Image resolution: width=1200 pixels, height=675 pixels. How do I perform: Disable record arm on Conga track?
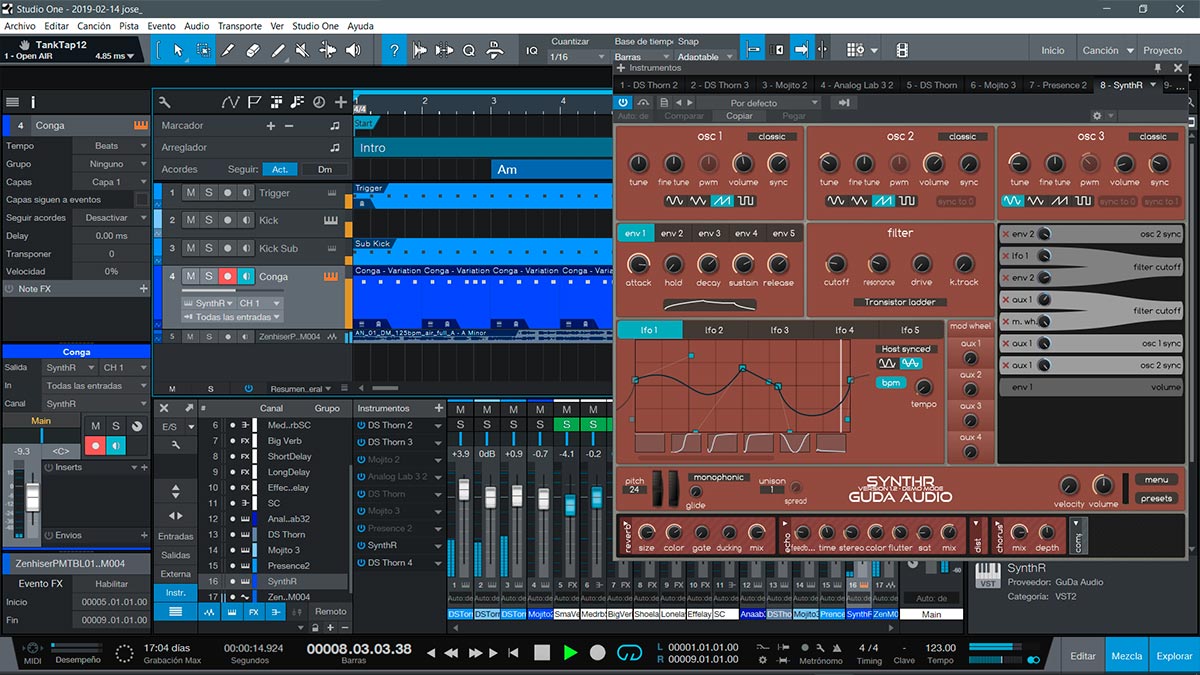point(228,276)
